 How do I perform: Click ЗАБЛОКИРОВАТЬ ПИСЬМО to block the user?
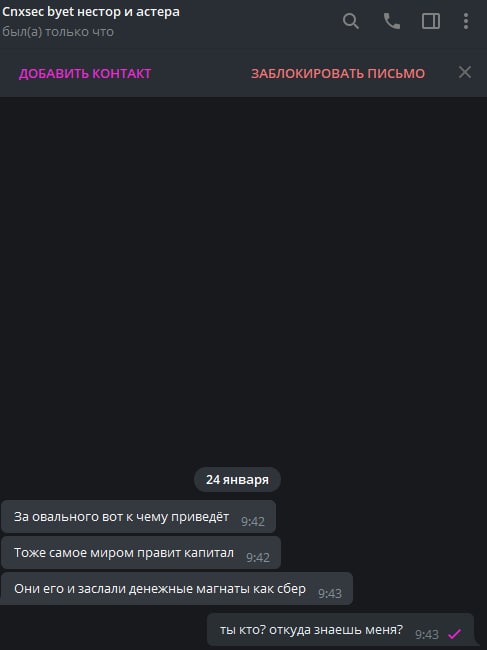(338, 73)
